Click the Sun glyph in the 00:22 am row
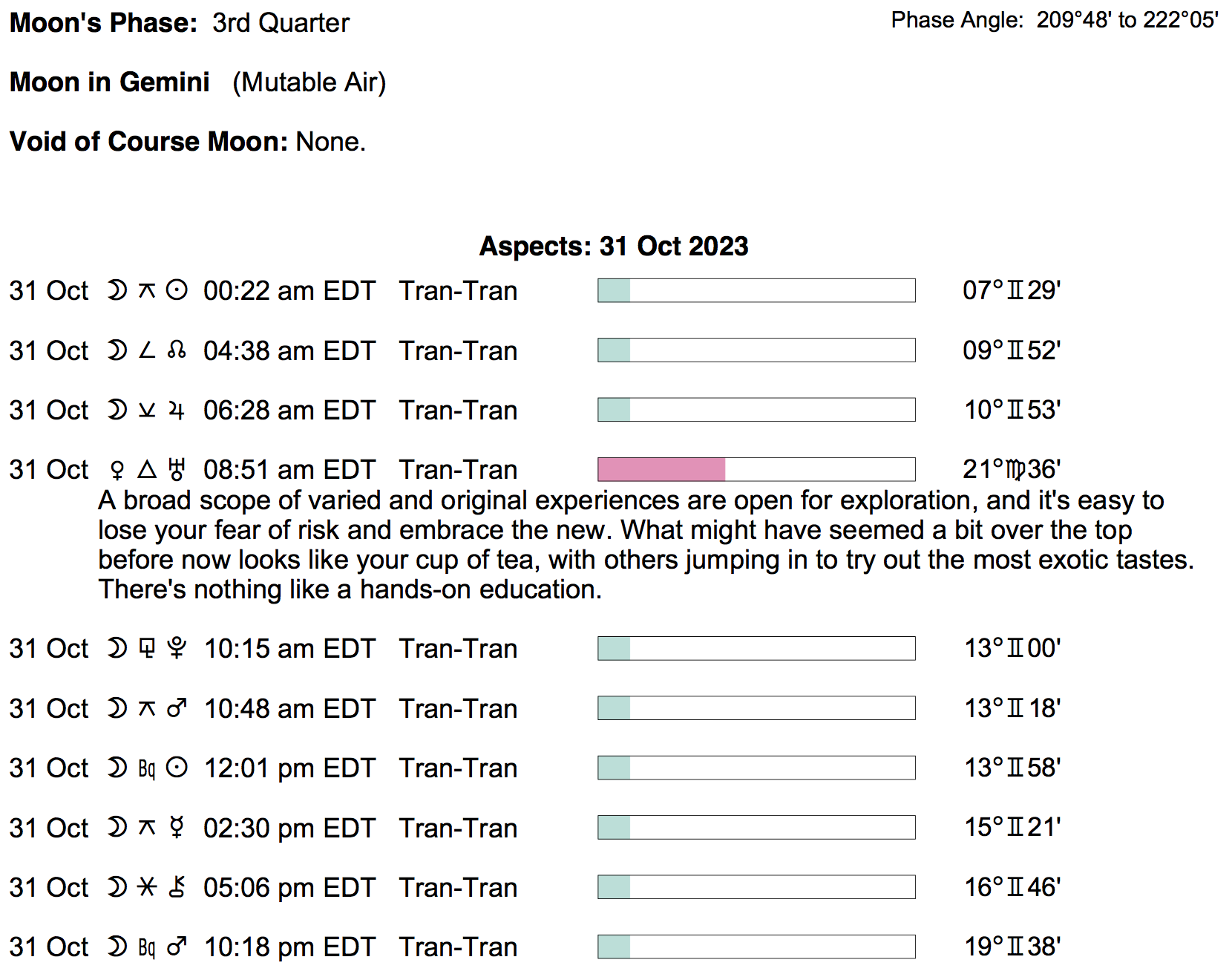The width and height of the screenshot is (1232, 977). tap(177, 290)
